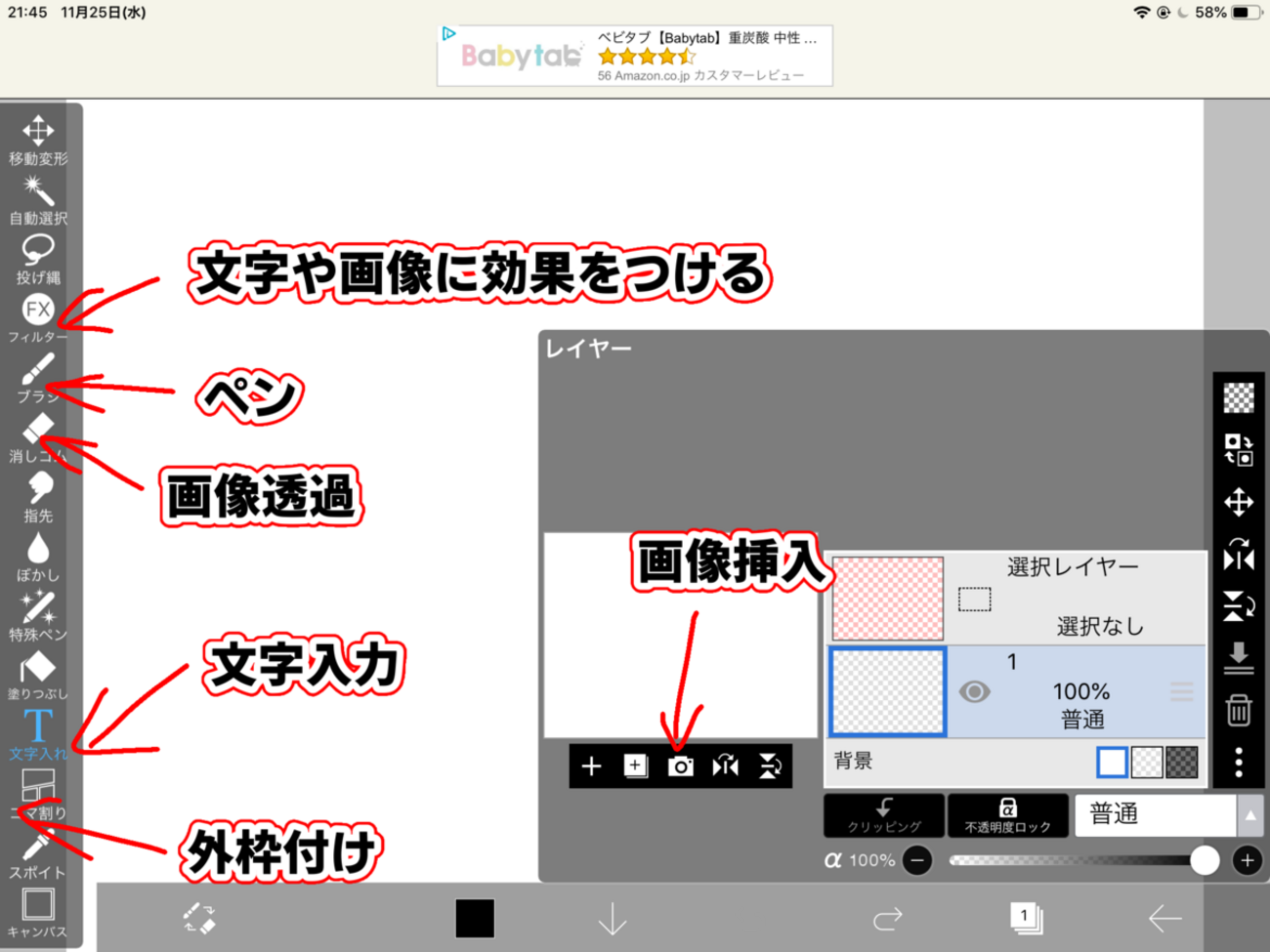Screen dimensions: 1270x952
Task: Select the 移動変形 transform tool
Action: [x=38, y=141]
